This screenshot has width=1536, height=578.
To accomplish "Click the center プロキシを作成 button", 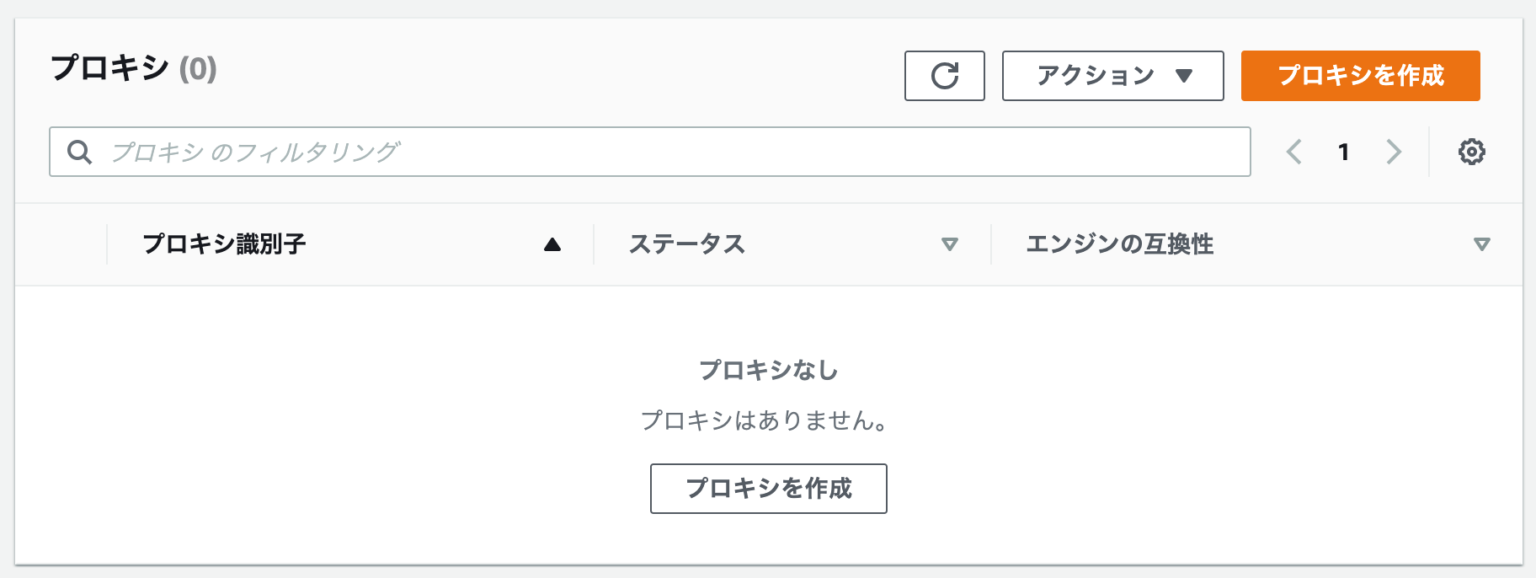I will tap(768, 489).
